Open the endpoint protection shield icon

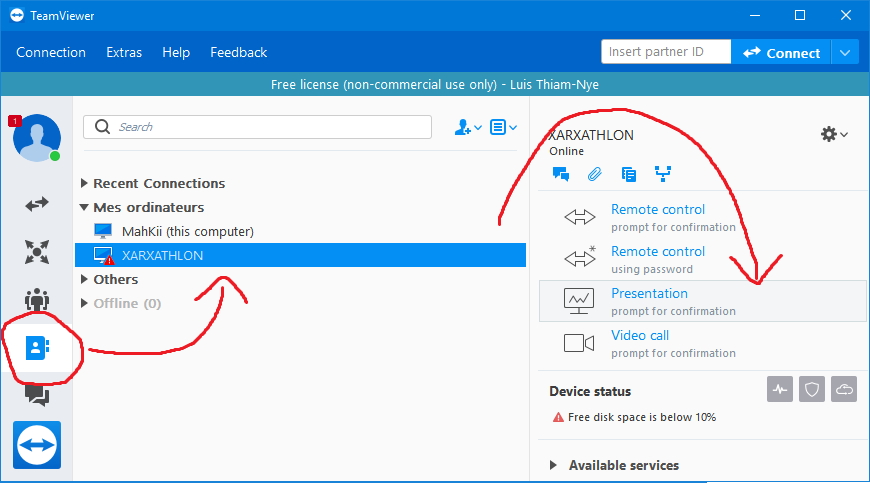click(x=812, y=389)
